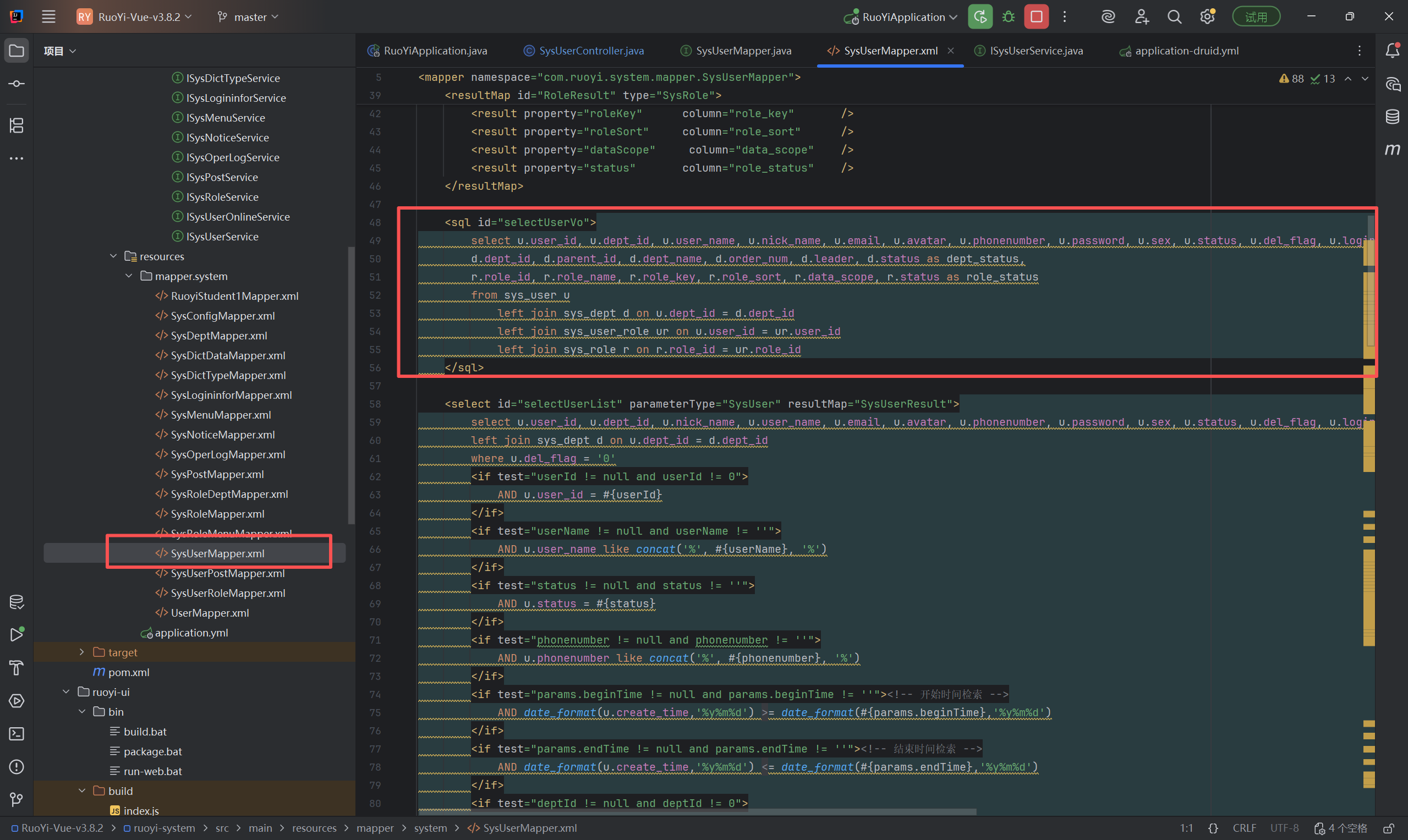Click the 试用 trial button
1408x840 pixels.
pyautogui.click(x=1256, y=17)
